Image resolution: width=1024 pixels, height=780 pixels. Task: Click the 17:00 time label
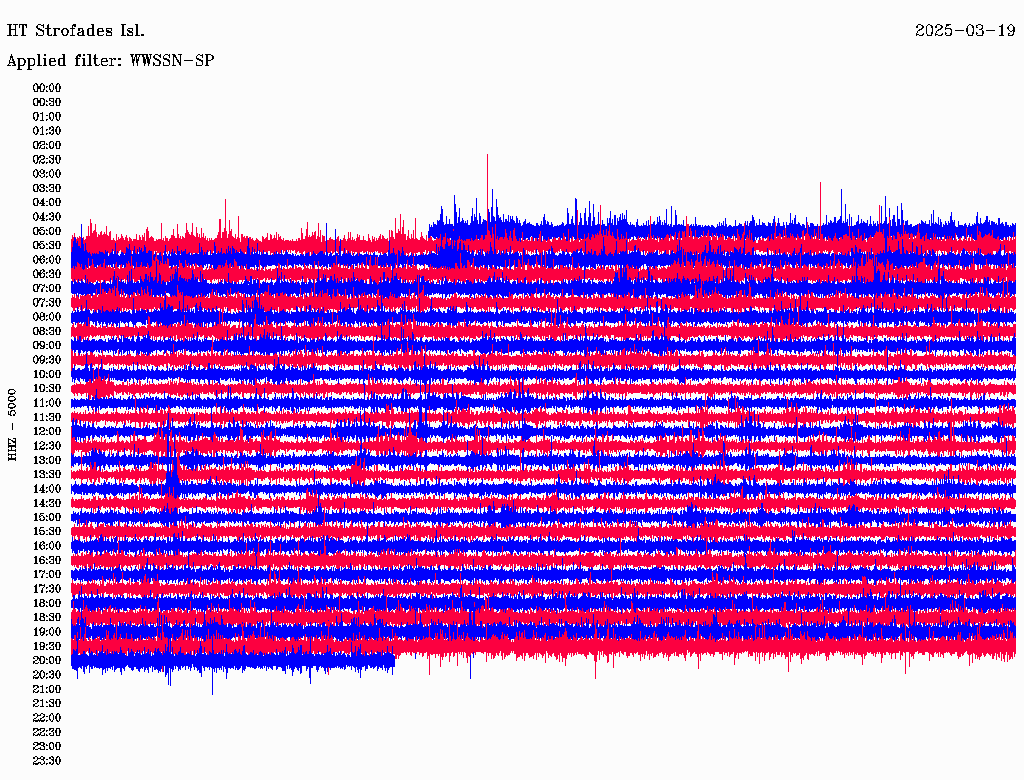point(47,575)
